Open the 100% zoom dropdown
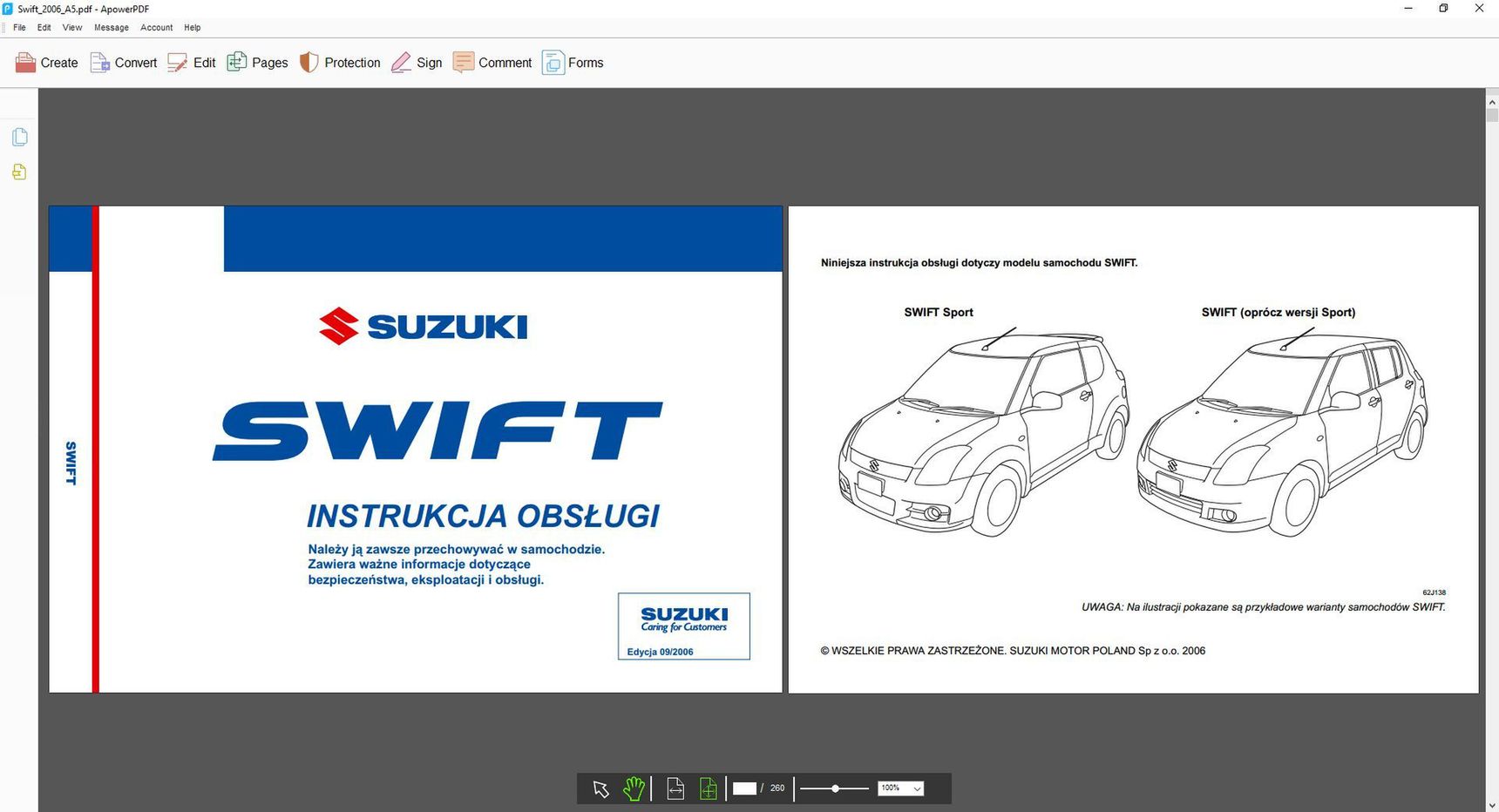Viewport: 1499px width, 812px height. (900, 788)
